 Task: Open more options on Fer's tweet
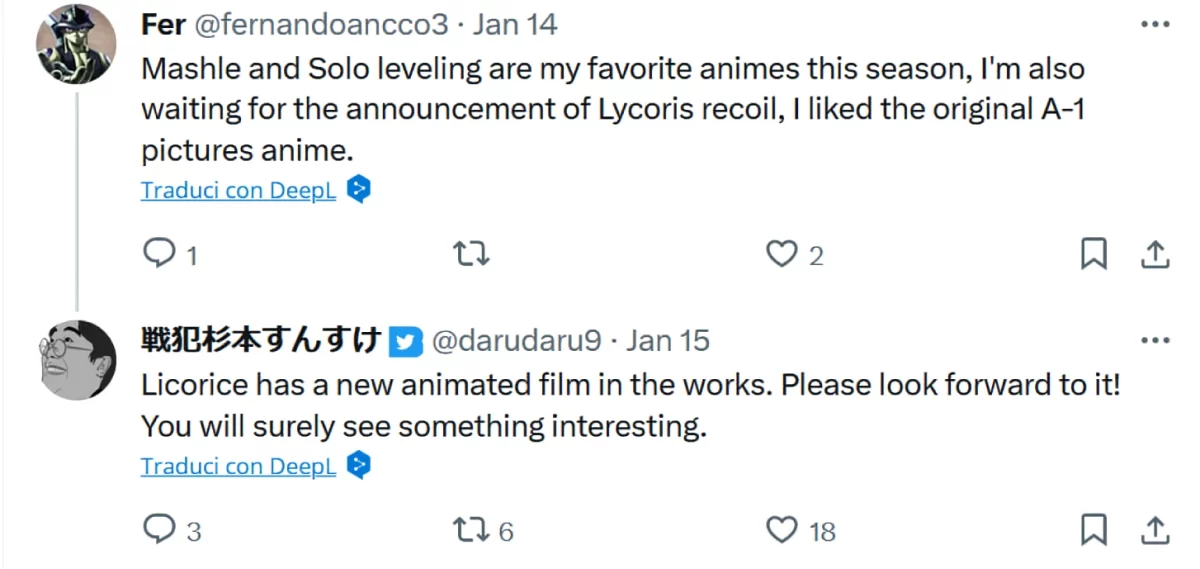1155,24
